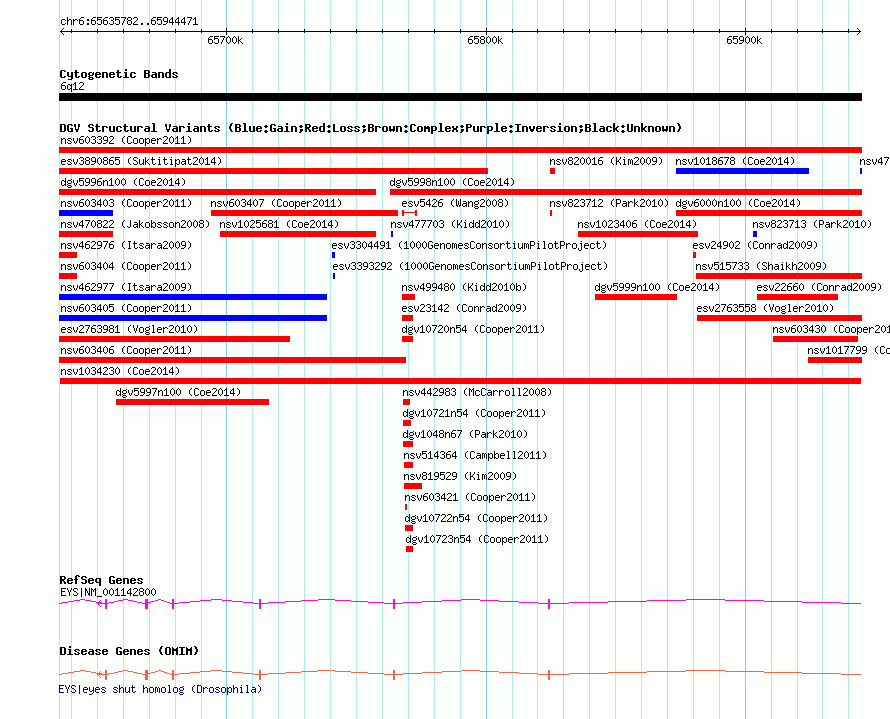This screenshot has height=719, width=890.
Task: Select the Cytogenetic Bands track title
Action: [119, 74]
